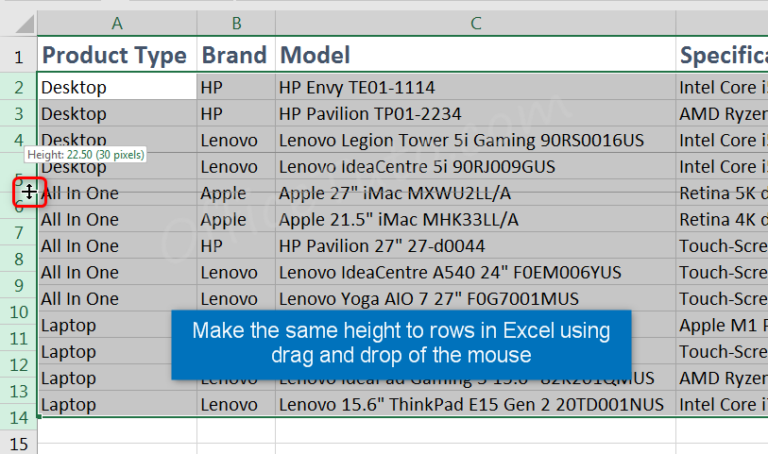
Task: Select column C header
Action: point(475,23)
